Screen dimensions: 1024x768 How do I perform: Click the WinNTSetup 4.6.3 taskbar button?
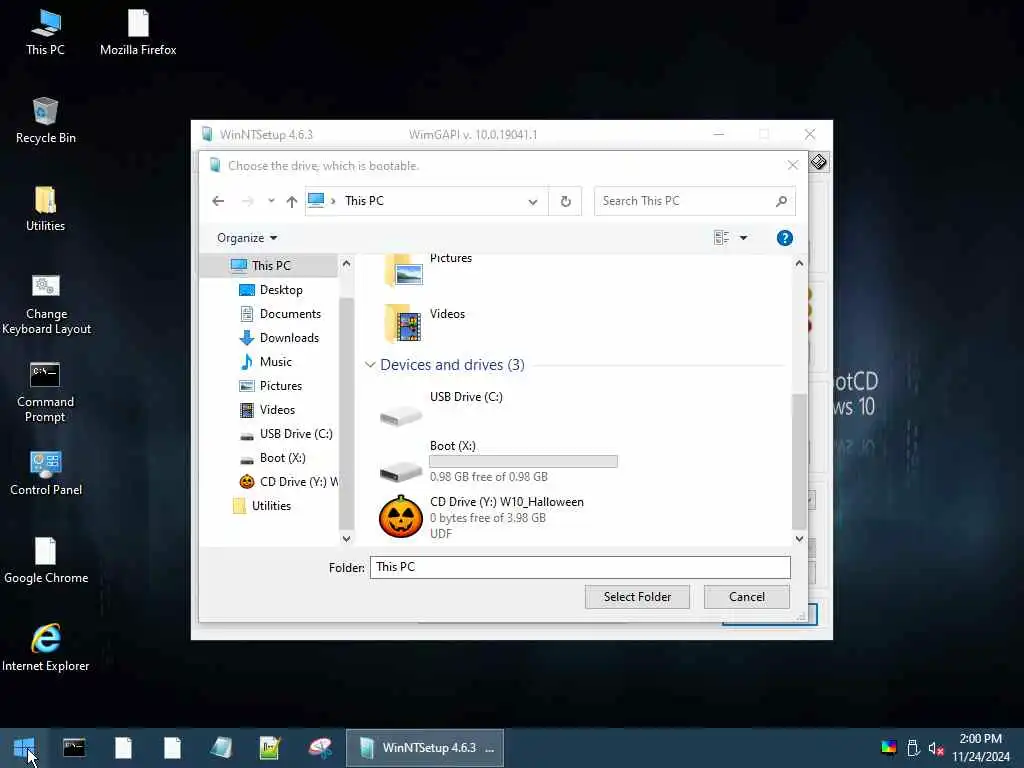coord(424,748)
